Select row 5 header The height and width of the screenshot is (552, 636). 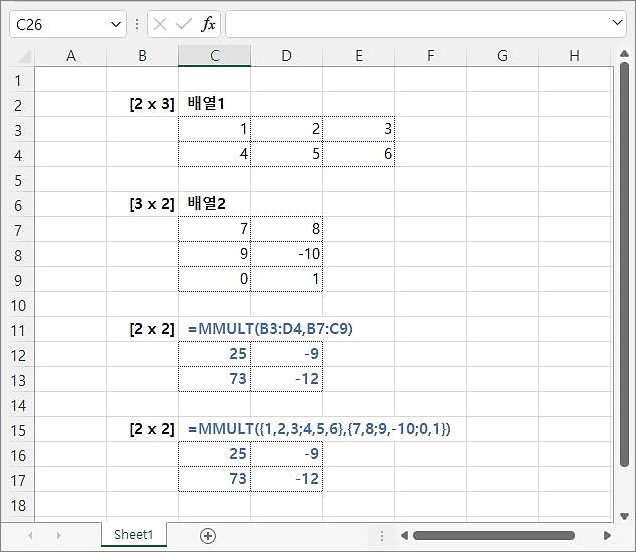[x=18, y=180]
